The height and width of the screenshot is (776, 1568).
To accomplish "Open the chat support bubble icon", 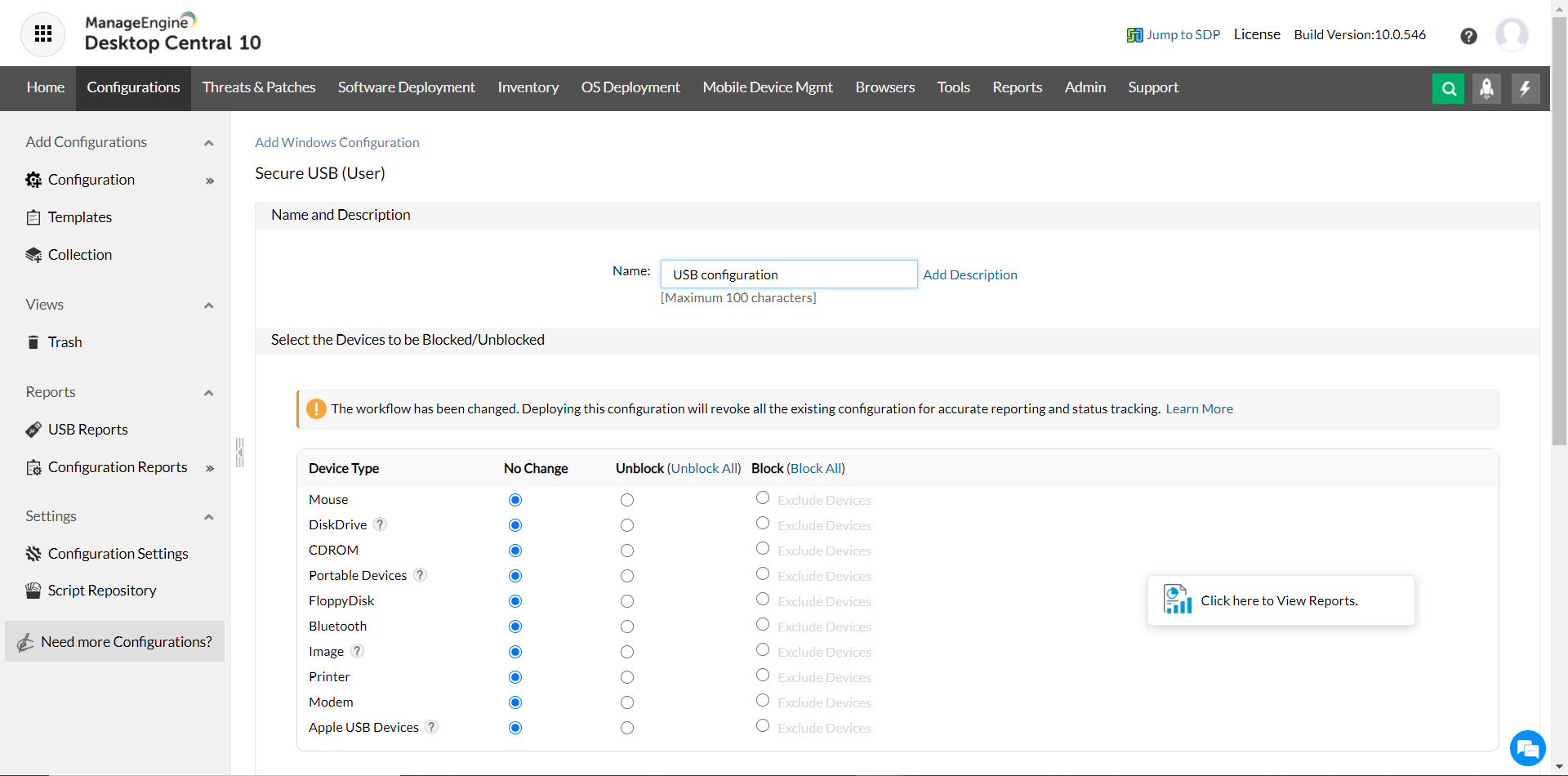I will tap(1527, 748).
